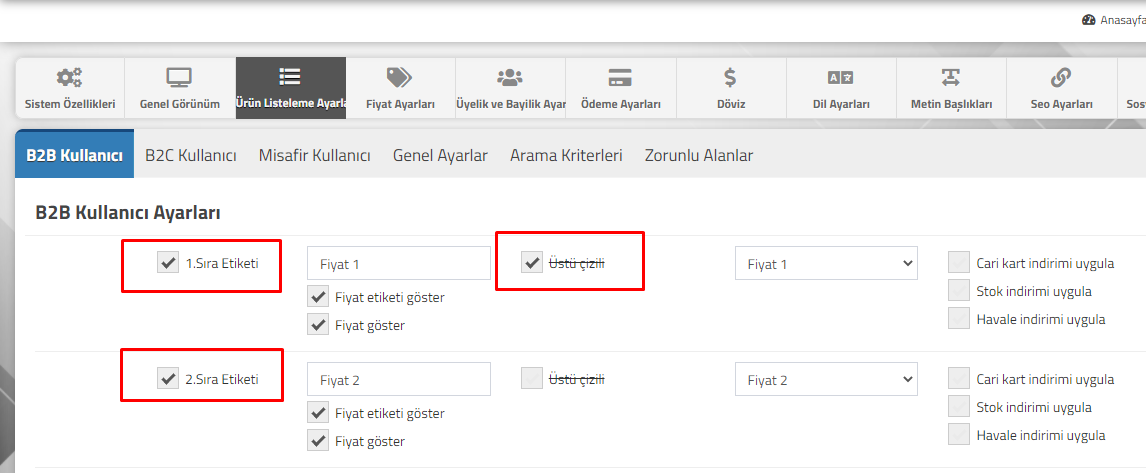Open Ödeme Ayarları credit card icon

pos(621,77)
